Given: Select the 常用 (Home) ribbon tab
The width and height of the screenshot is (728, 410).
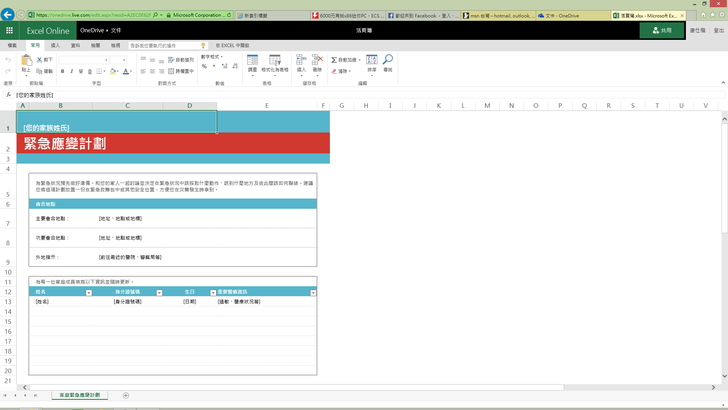Looking at the screenshot, I should tap(35, 46).
